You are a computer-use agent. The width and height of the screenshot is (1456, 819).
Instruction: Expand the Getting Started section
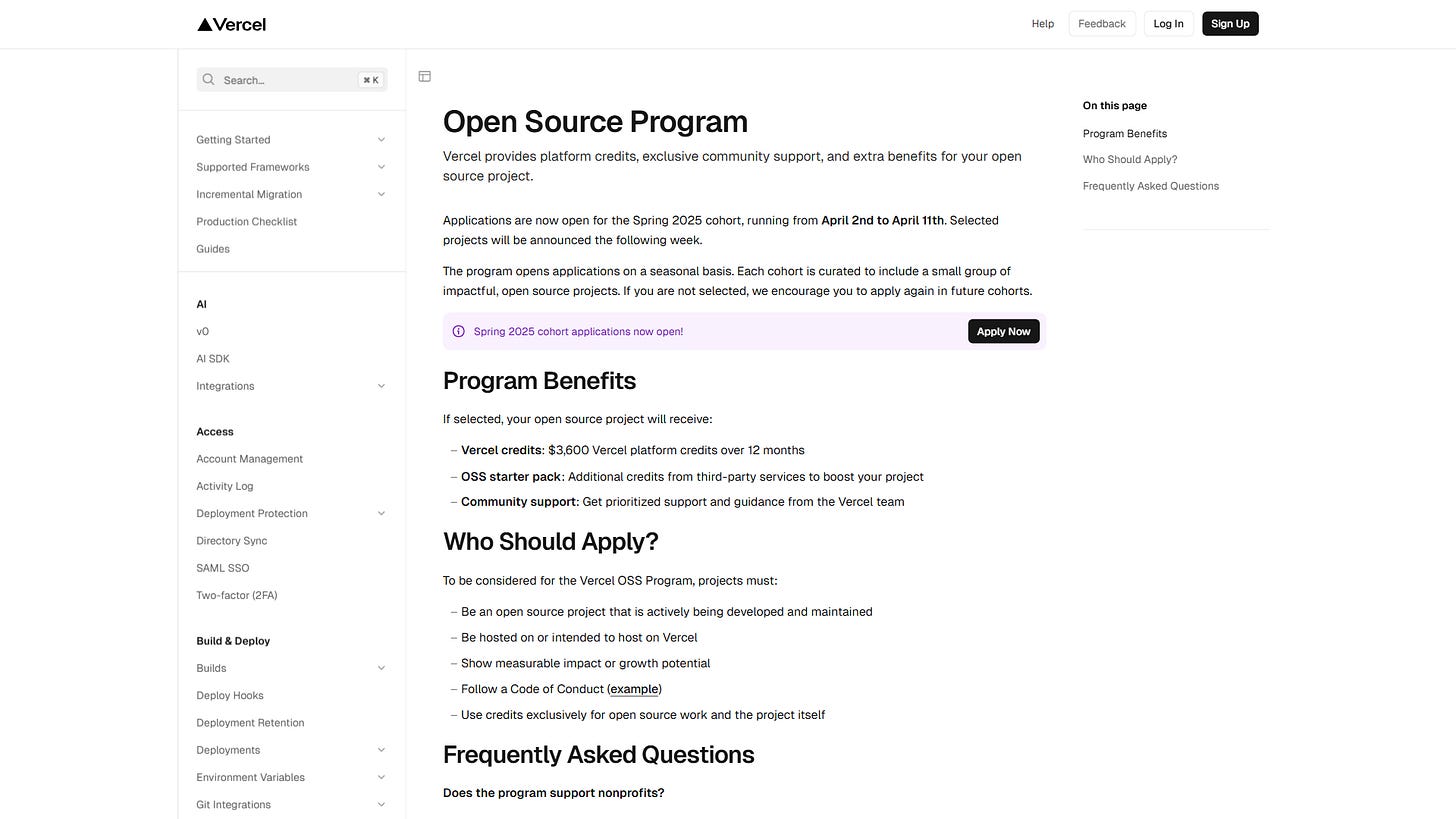(x=381, y=140)
